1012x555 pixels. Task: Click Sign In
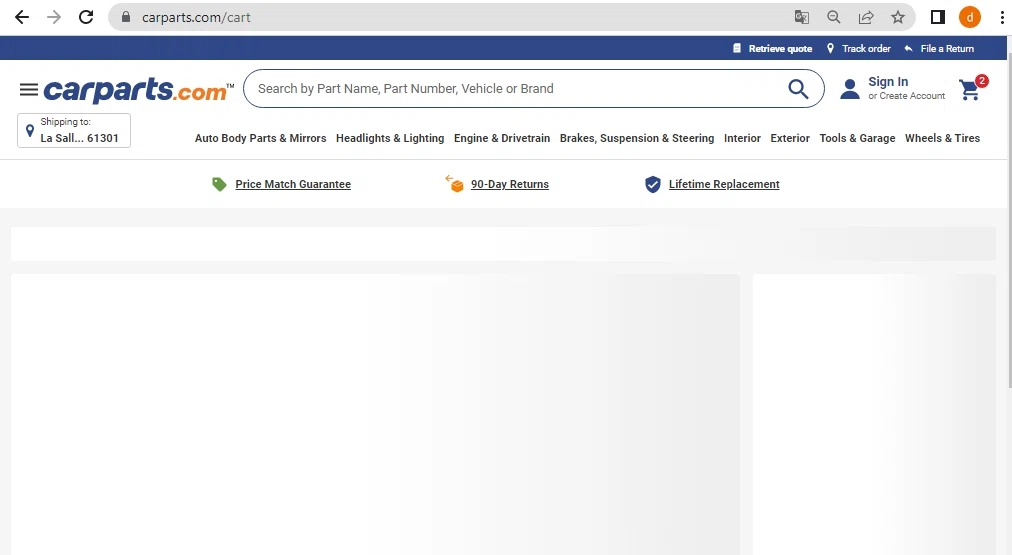888,82
